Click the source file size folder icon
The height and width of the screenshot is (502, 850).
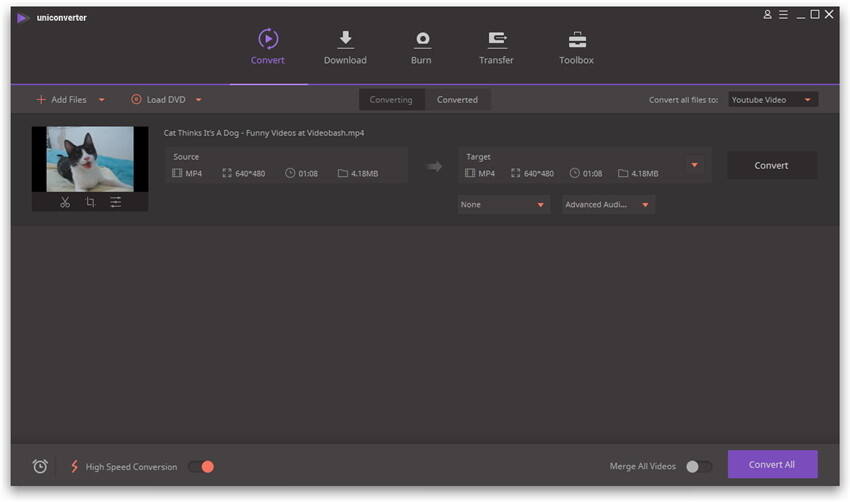pyautogui.click(x=343, y=173)
